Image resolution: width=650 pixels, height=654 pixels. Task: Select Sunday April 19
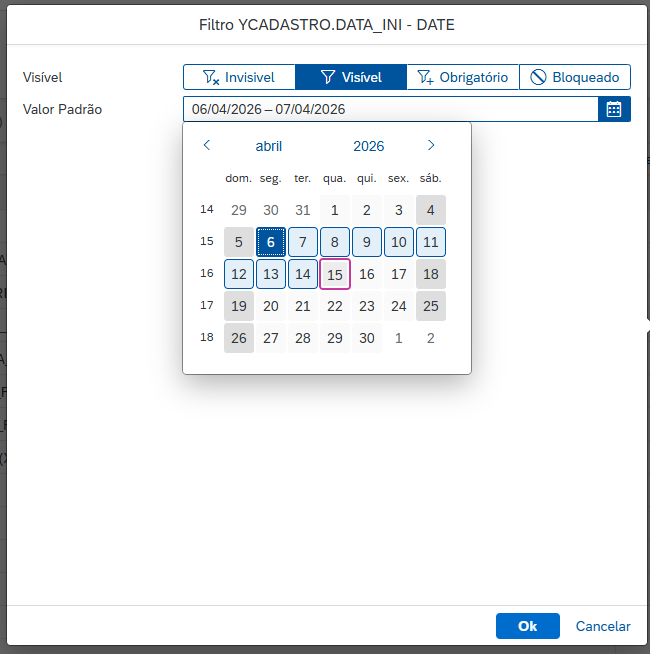pyautogui.click(x=239, y=306)
